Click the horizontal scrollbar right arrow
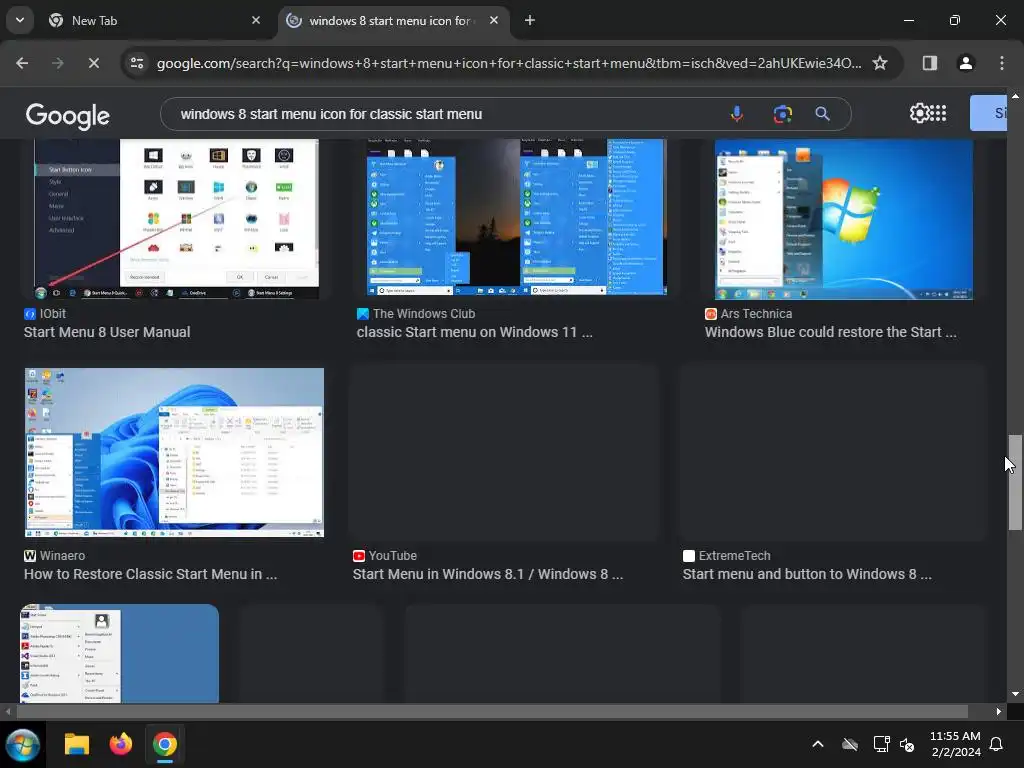Viewport: 1024px width, 768px height. click(999, 711)
